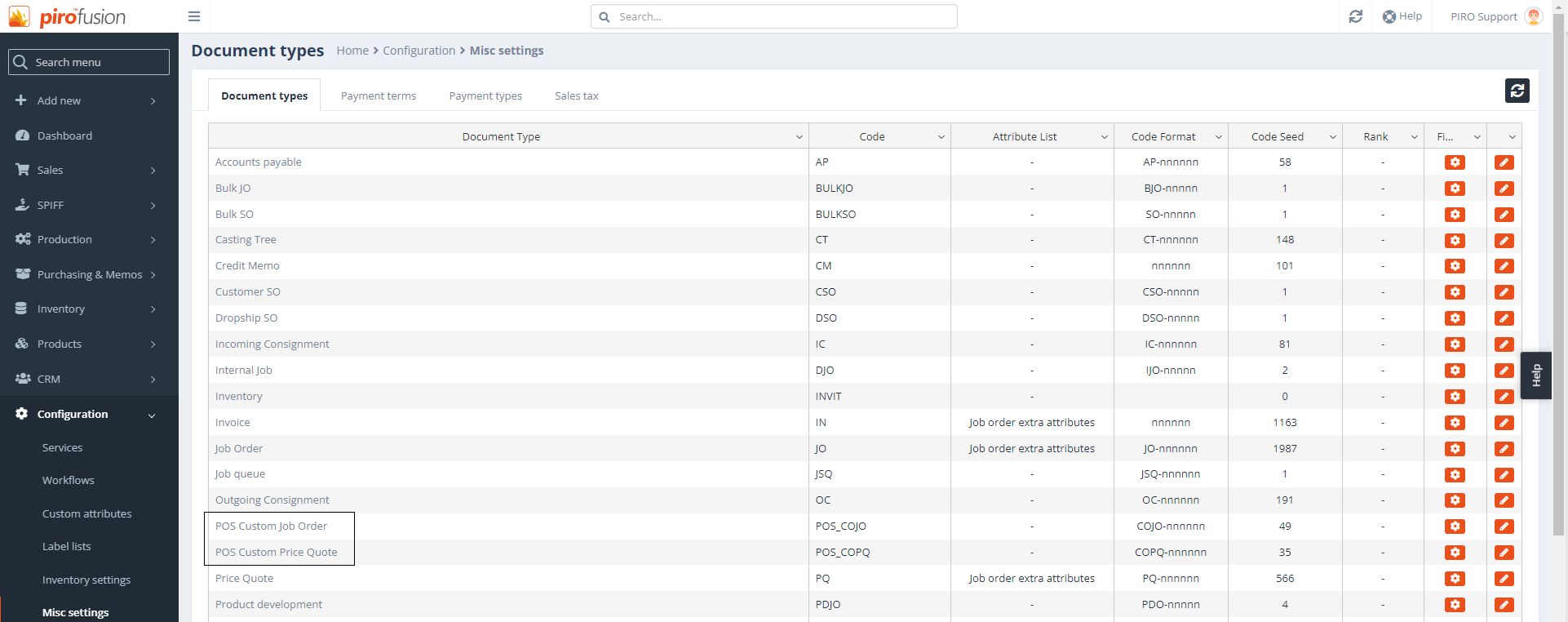Click the hamburger menu toggle icon
Screen dimensions: 1568x622
194,16
